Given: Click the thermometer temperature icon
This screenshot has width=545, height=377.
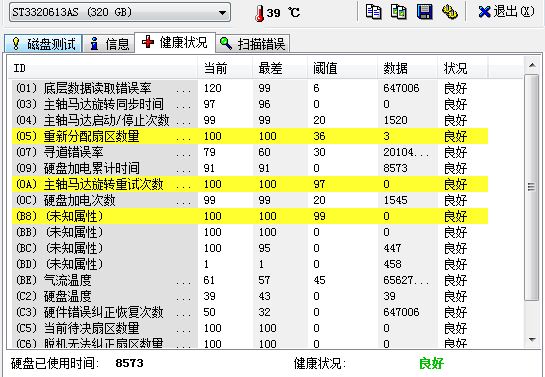Looking at the screenshot, I should click(259, 13).
